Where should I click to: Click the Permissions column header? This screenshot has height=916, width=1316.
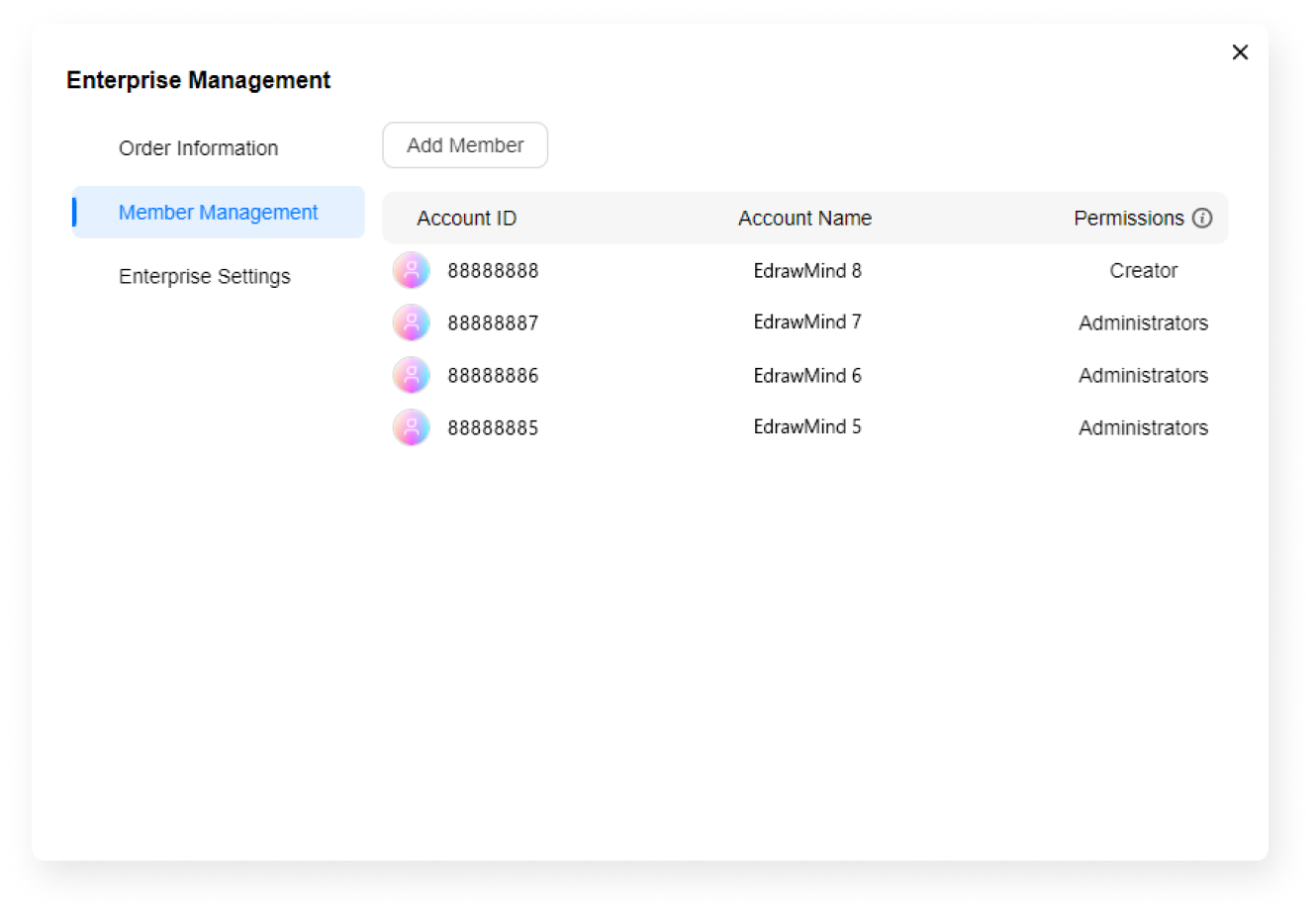coord(1129,219)
